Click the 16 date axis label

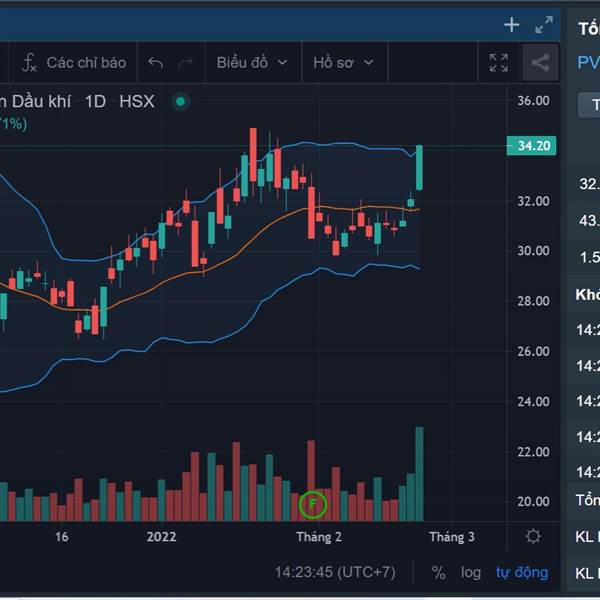(62, 537)
